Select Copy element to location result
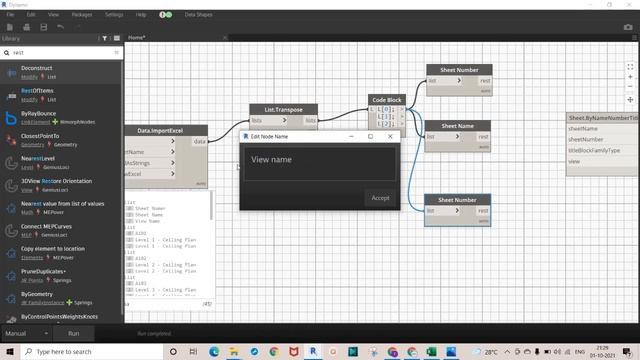The image size is (640, 360). click(61, 253)
